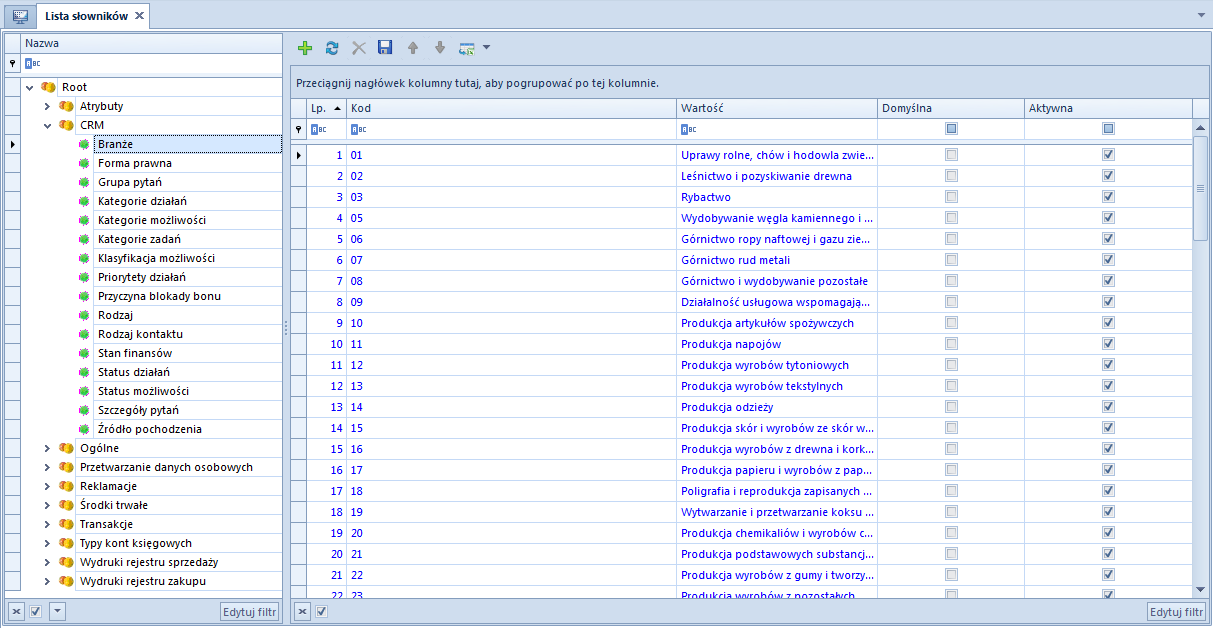Click the right-side Edytuj filtr button

pos(1176,612)
